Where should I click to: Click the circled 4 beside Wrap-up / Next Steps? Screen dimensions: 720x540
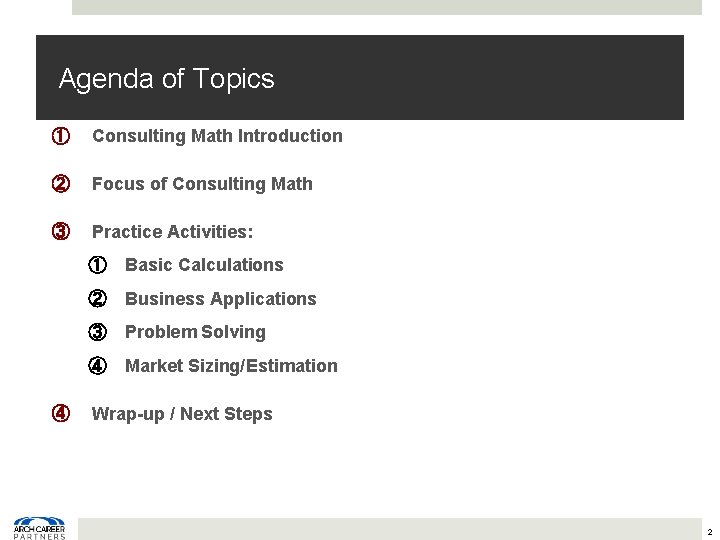pos(60,413)
